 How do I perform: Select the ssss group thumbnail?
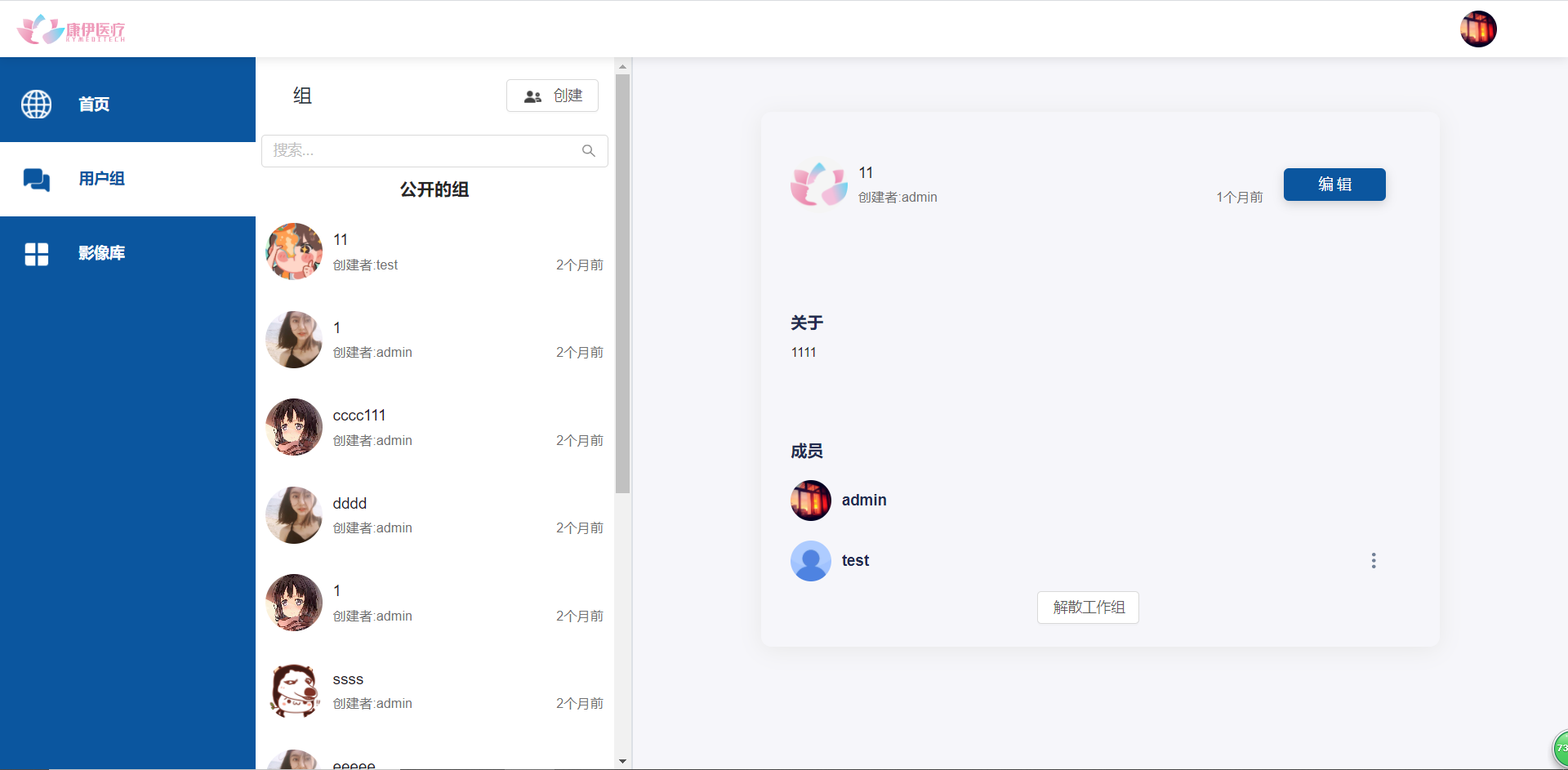(x=294, y=691)
